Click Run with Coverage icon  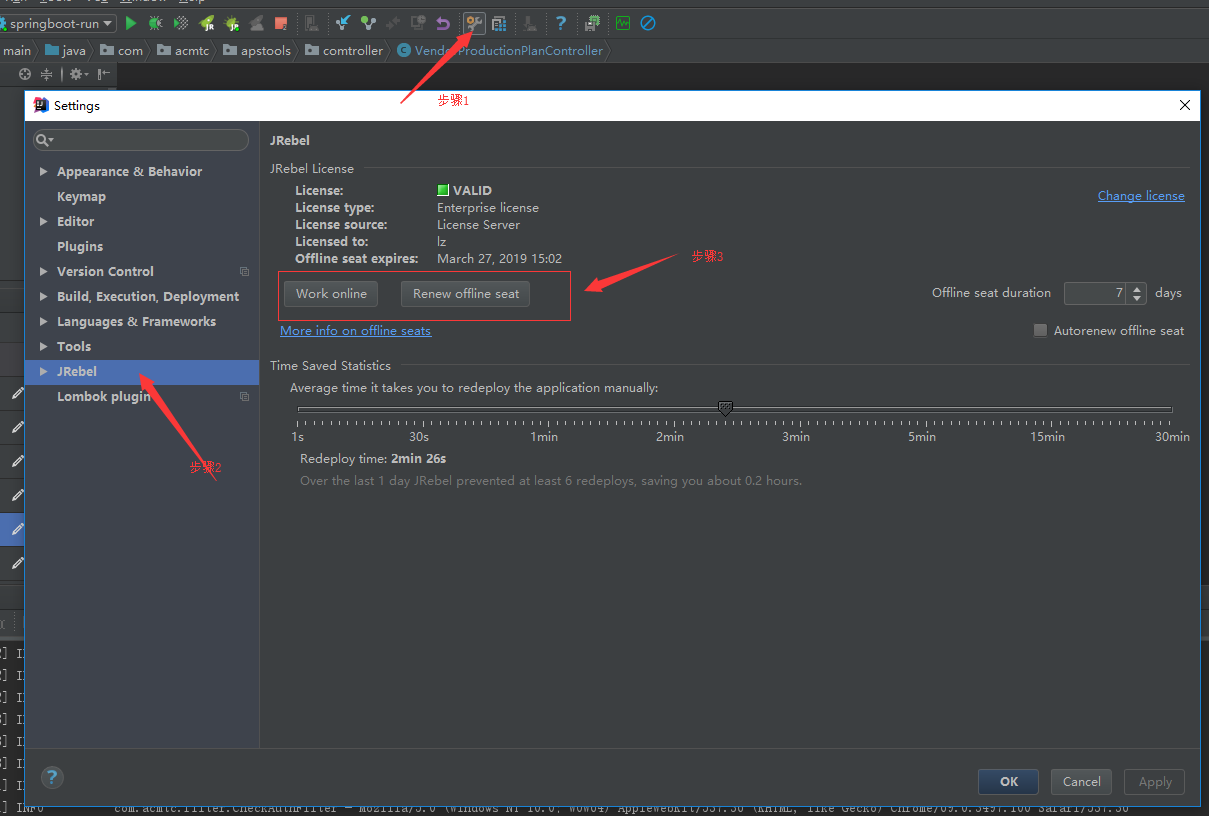(181, 22)
